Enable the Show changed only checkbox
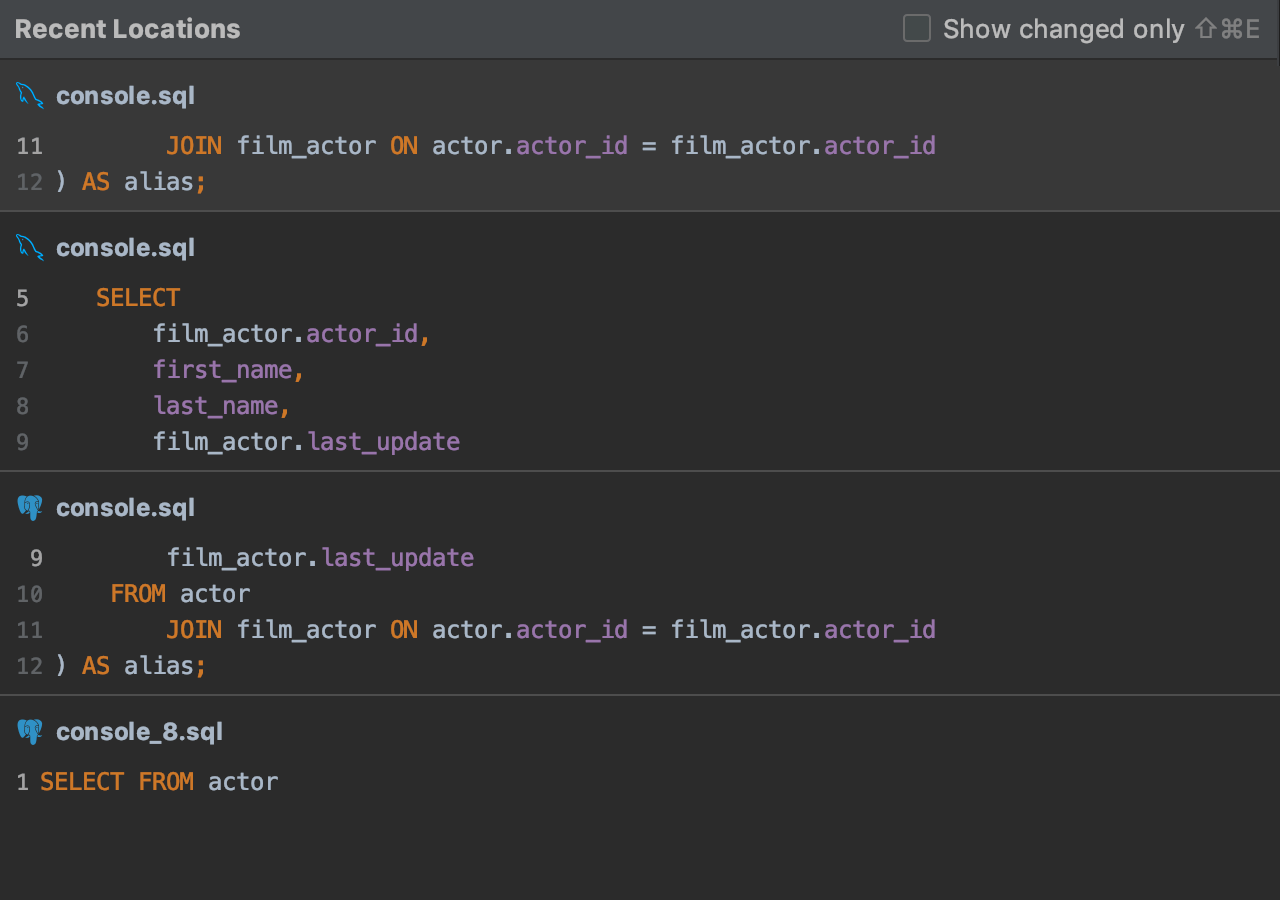Viewport: 1280px width, 900px height. 916,29
